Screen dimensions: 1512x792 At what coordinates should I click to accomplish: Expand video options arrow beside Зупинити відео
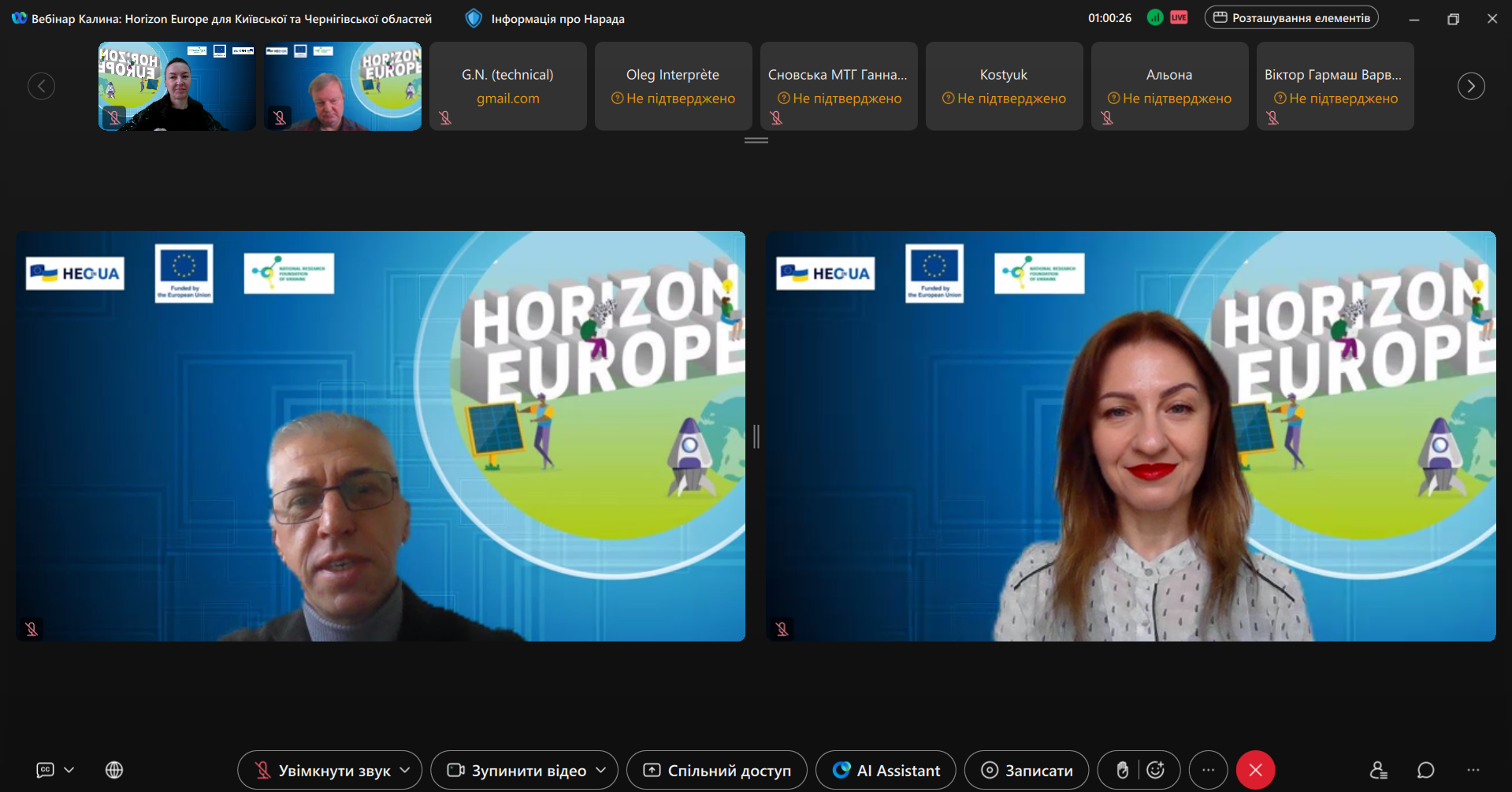(601, 770)
